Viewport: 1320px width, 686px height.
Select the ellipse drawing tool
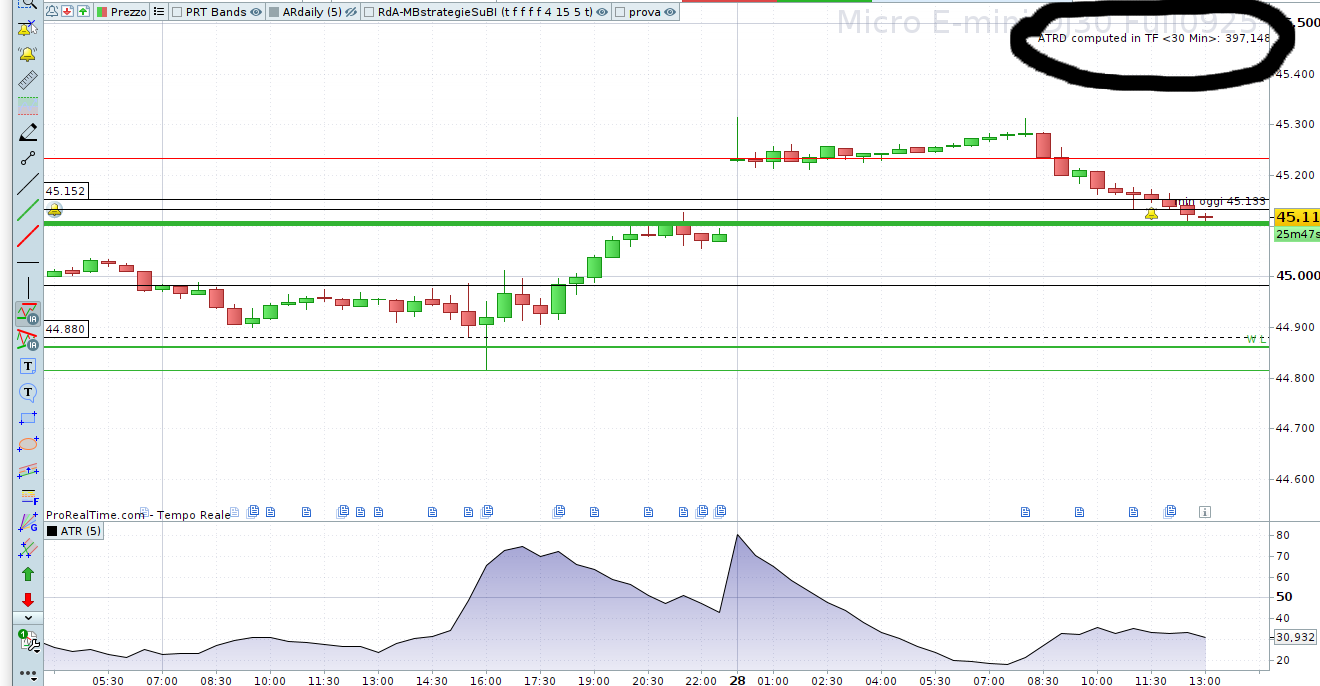(x=27, y=443)
